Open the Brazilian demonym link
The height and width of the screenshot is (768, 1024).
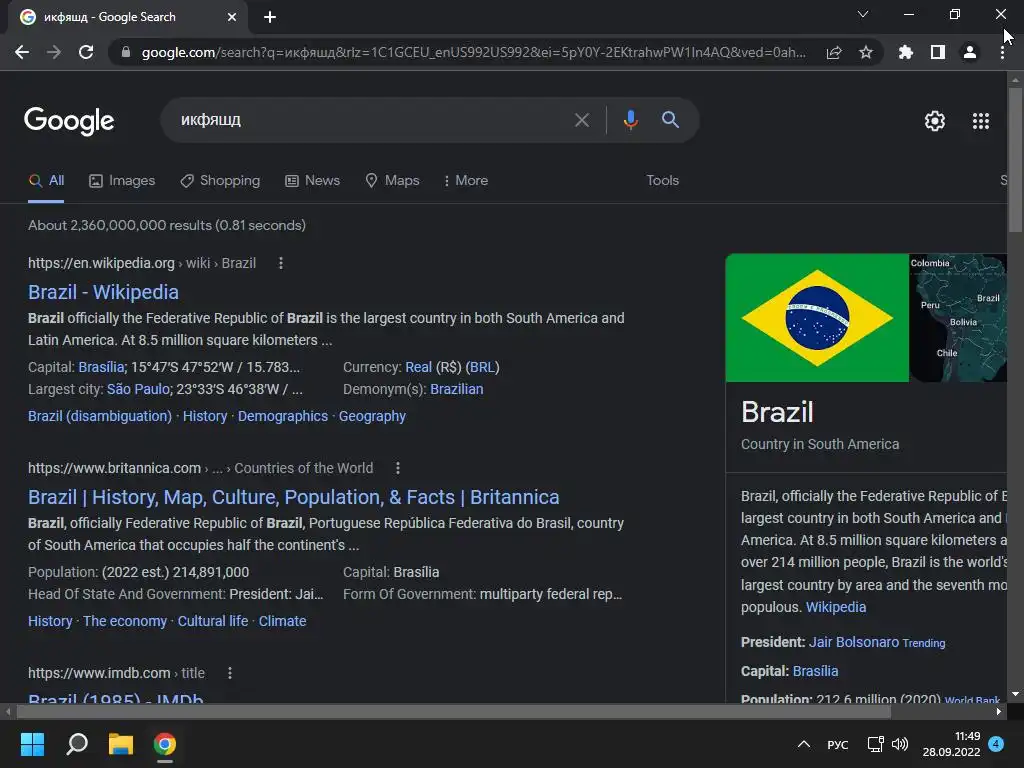tap(456, 389)
